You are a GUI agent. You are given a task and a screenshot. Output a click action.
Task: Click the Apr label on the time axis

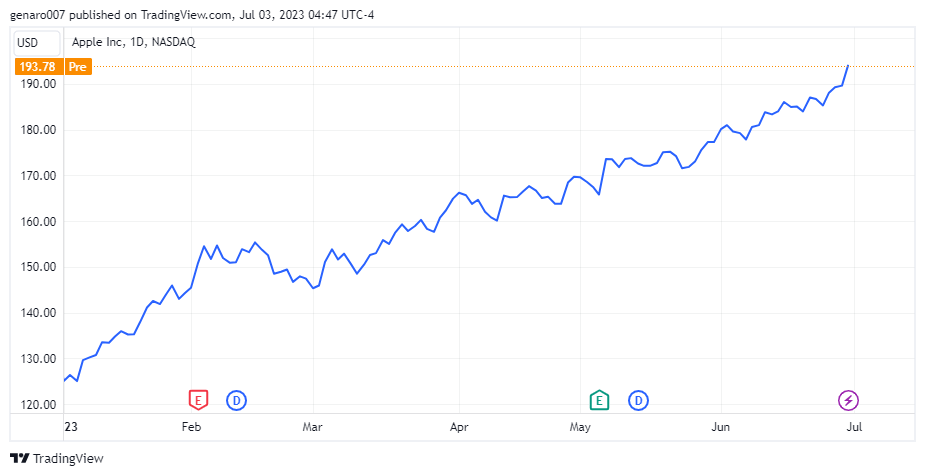click(x=459, y=426)
